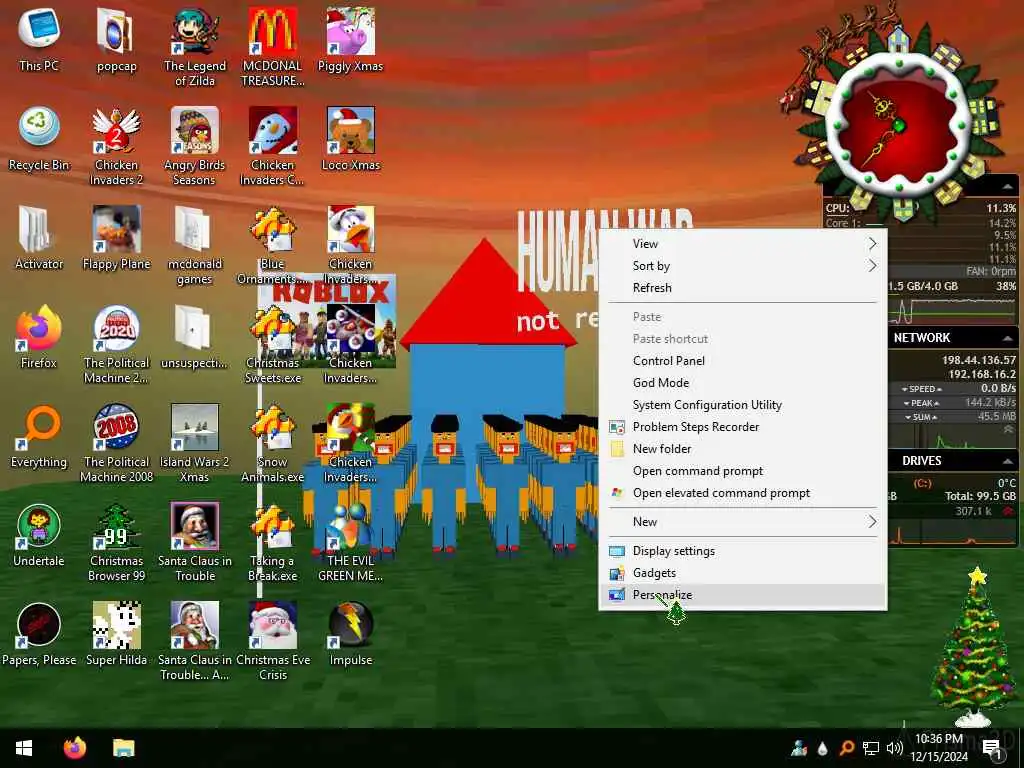Launch Island Wars 2 Xmas

(195, 442)
